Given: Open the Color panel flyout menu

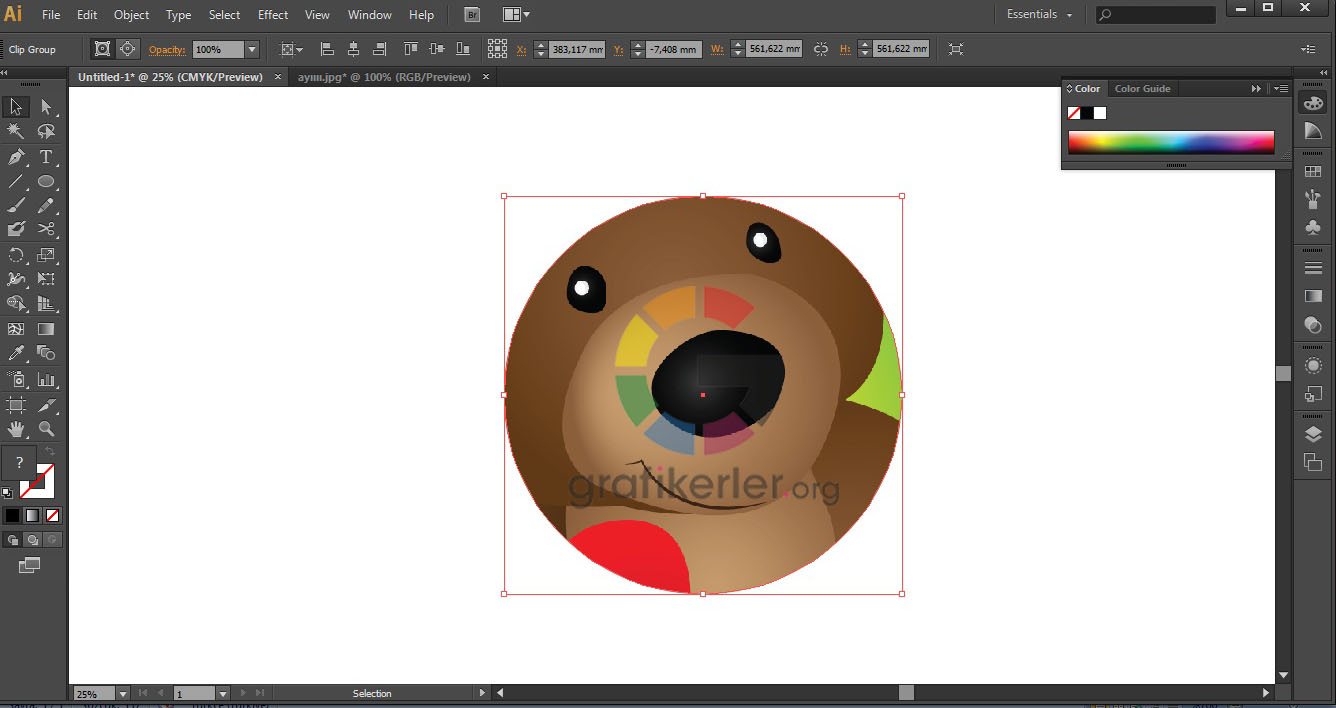Looking at the screenshot, I should tap(1280, 89).
